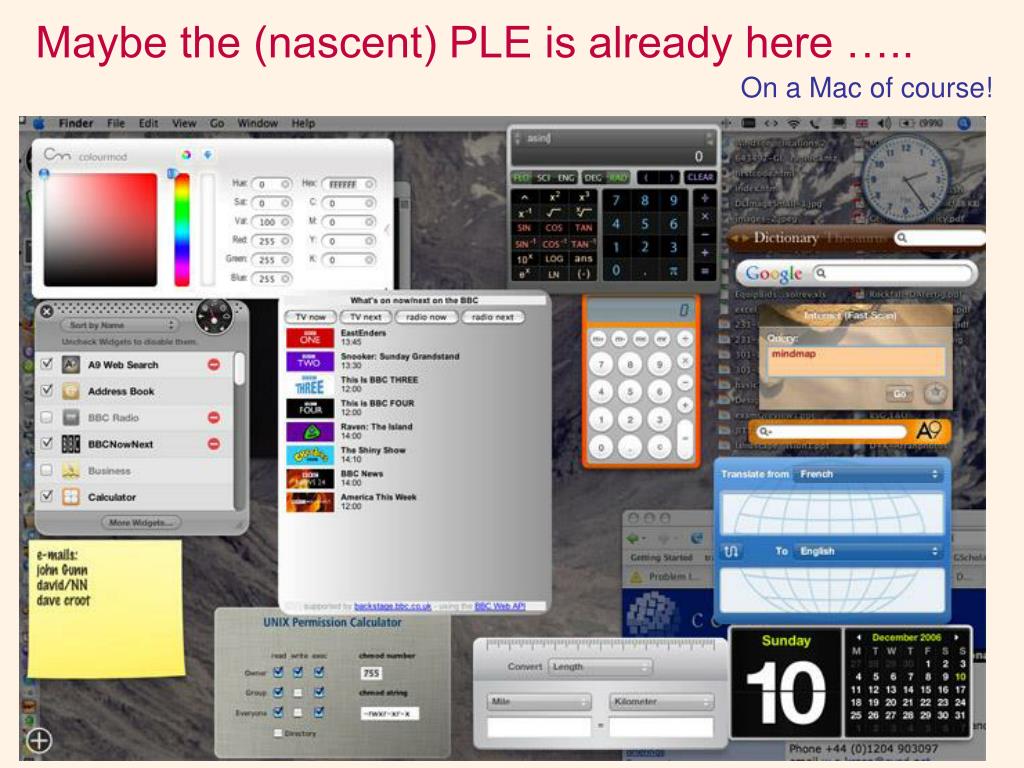This screenshot has width=1024, height=768.
Task: Click the Dashboard plus button
Action: tap(39, 740)
